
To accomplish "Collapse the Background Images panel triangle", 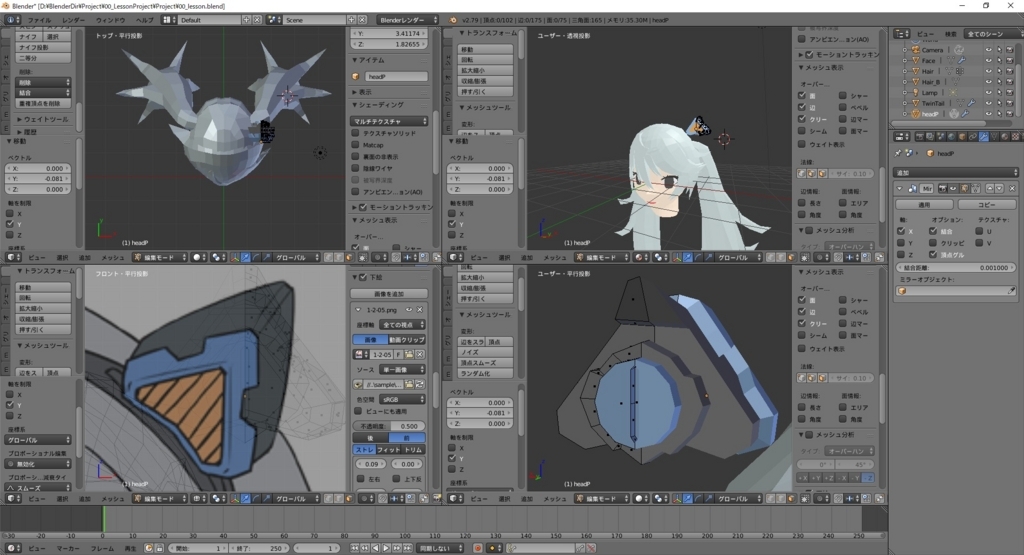I will coord(356,277).
